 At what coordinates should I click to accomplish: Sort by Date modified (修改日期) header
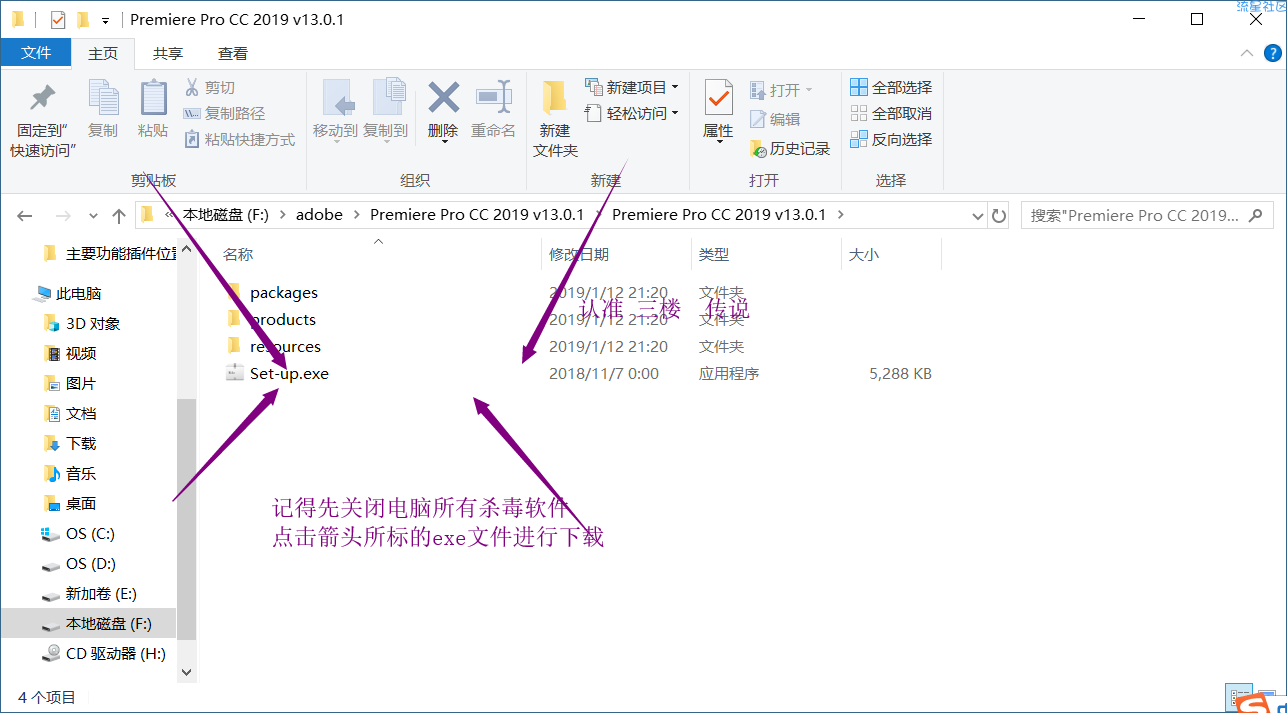click(578, 255)
